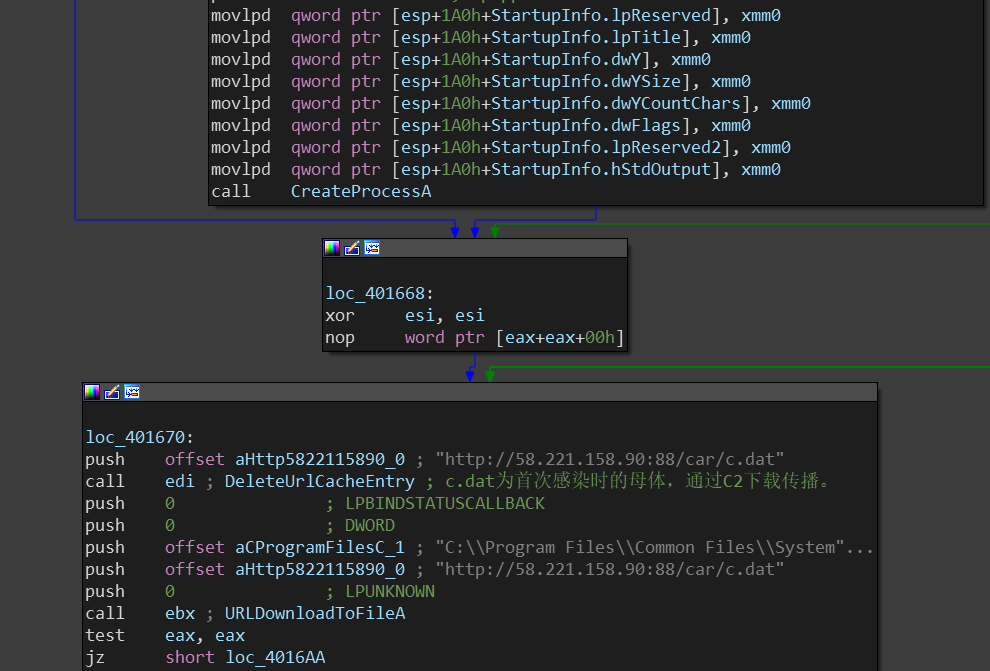Select the StartupInfo.dwY operand
The width and height of the screenshot is (990, 671).
tap(566, 59)
